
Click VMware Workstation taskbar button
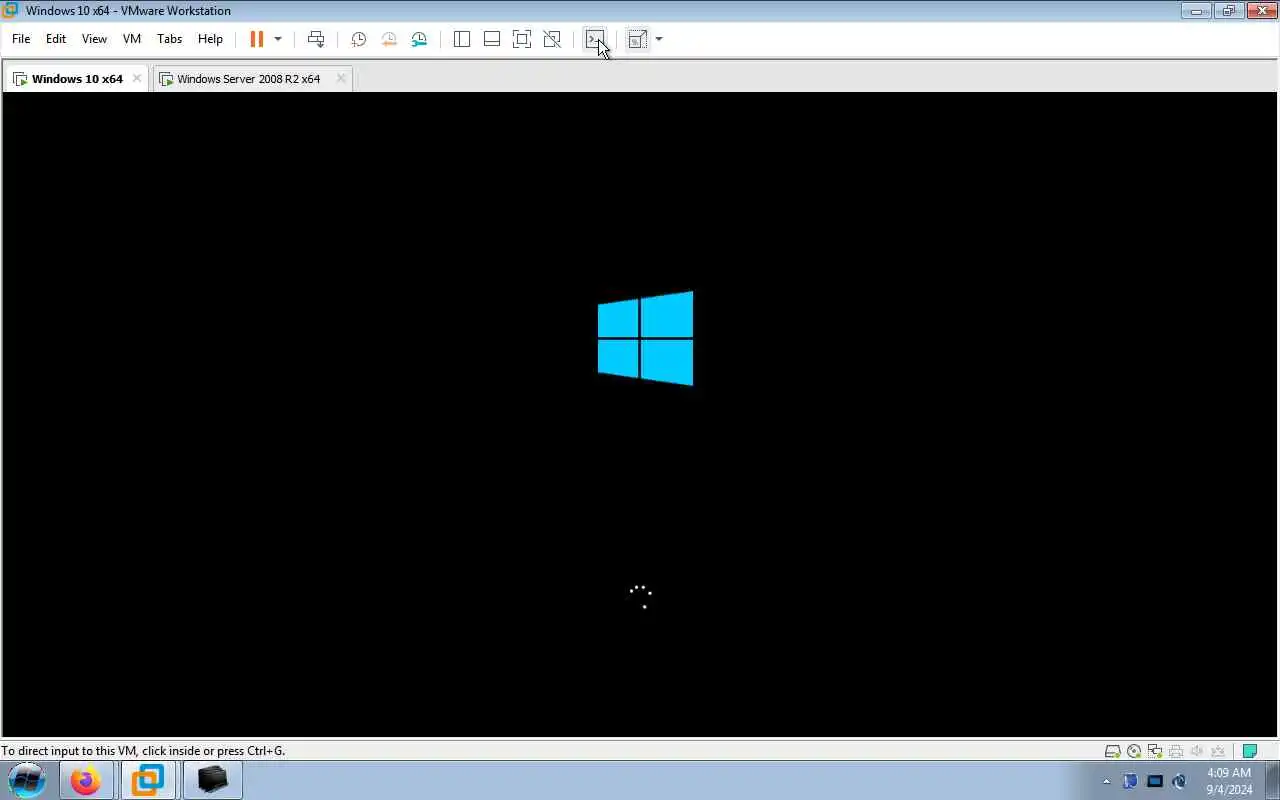(148, 780)
